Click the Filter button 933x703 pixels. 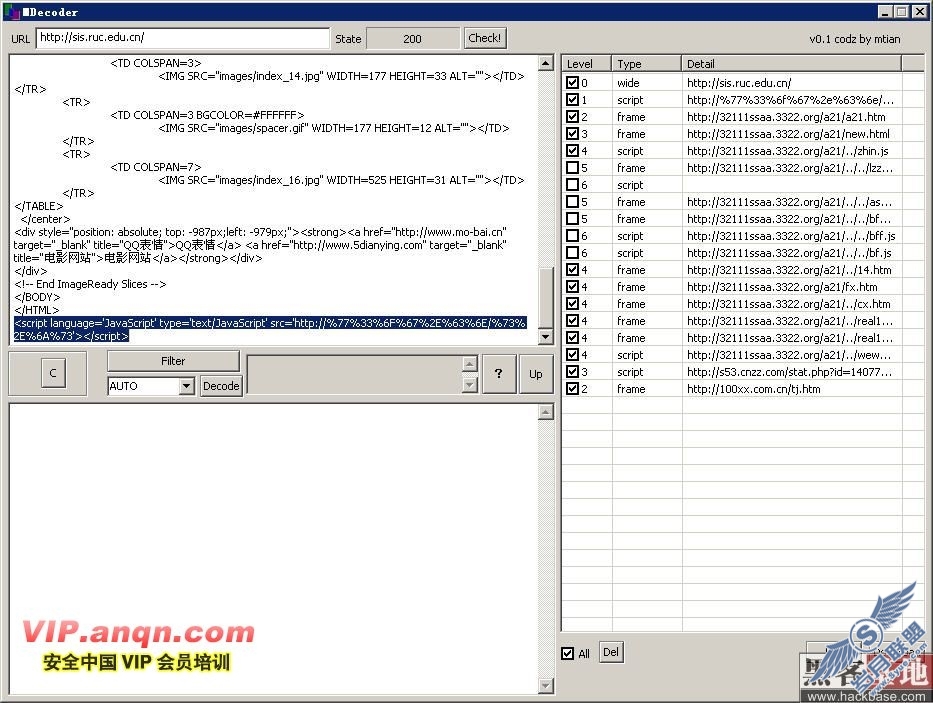(x=173, y=361)
